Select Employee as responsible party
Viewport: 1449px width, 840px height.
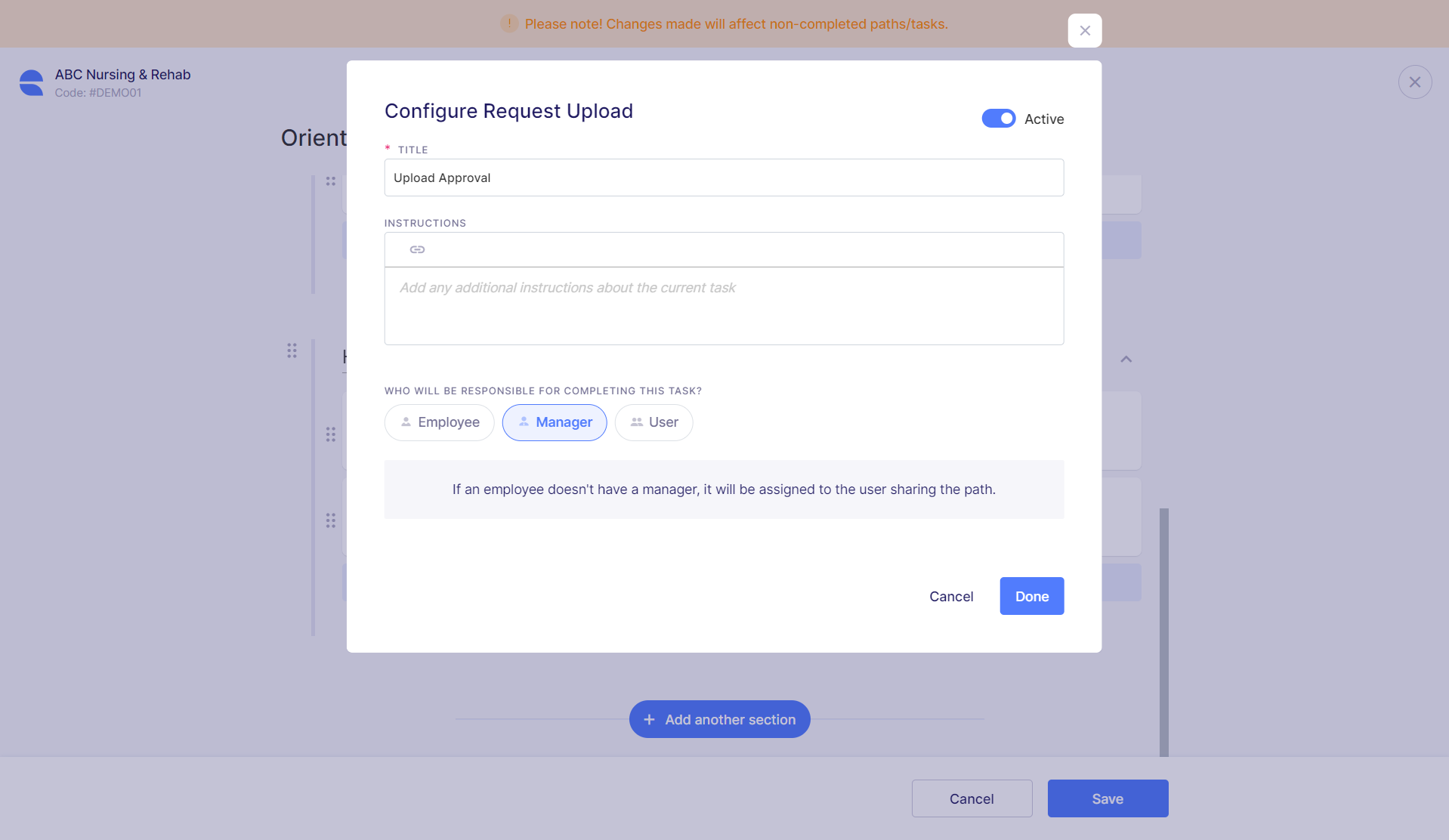(x=439, y=422)
